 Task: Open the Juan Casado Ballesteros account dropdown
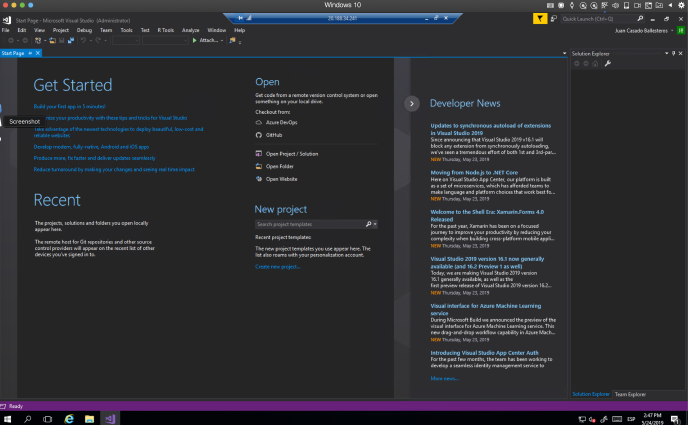(x=644, y=31)
